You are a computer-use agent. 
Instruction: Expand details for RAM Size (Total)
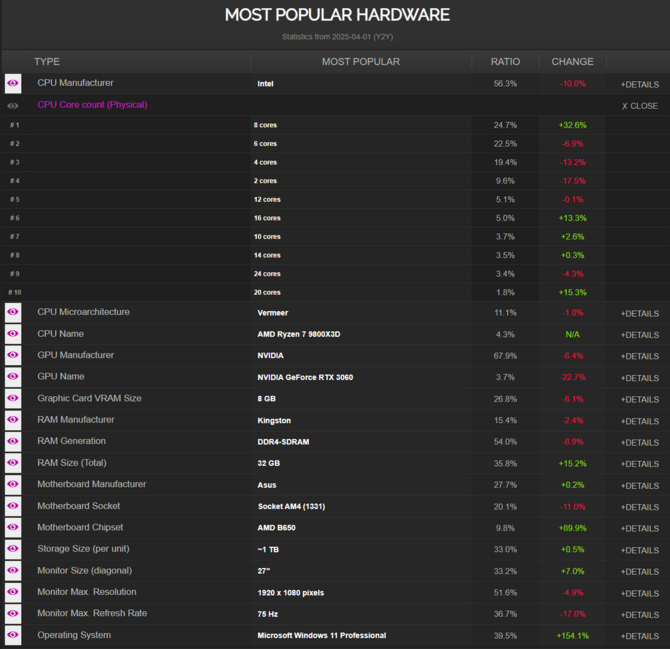coord(640,464)
